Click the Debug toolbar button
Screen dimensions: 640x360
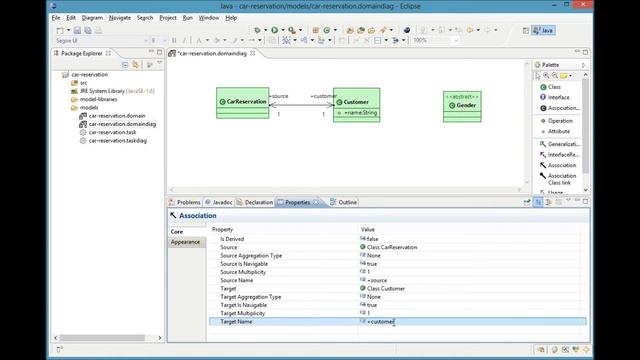tap(257, 30)
